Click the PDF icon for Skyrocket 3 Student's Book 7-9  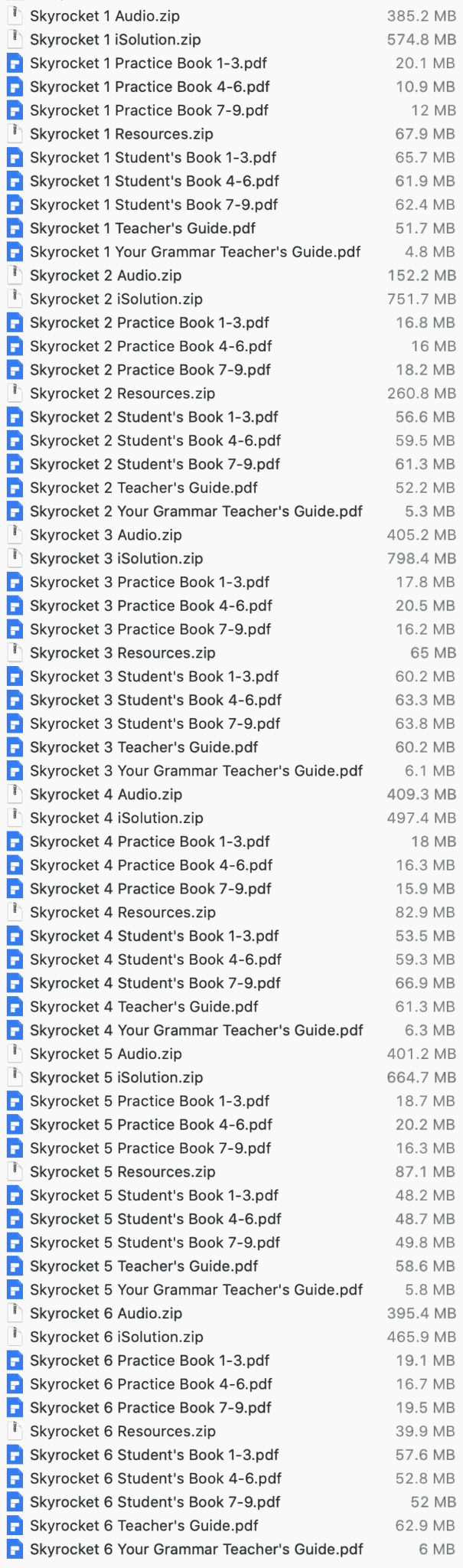(x=15, y=724)
